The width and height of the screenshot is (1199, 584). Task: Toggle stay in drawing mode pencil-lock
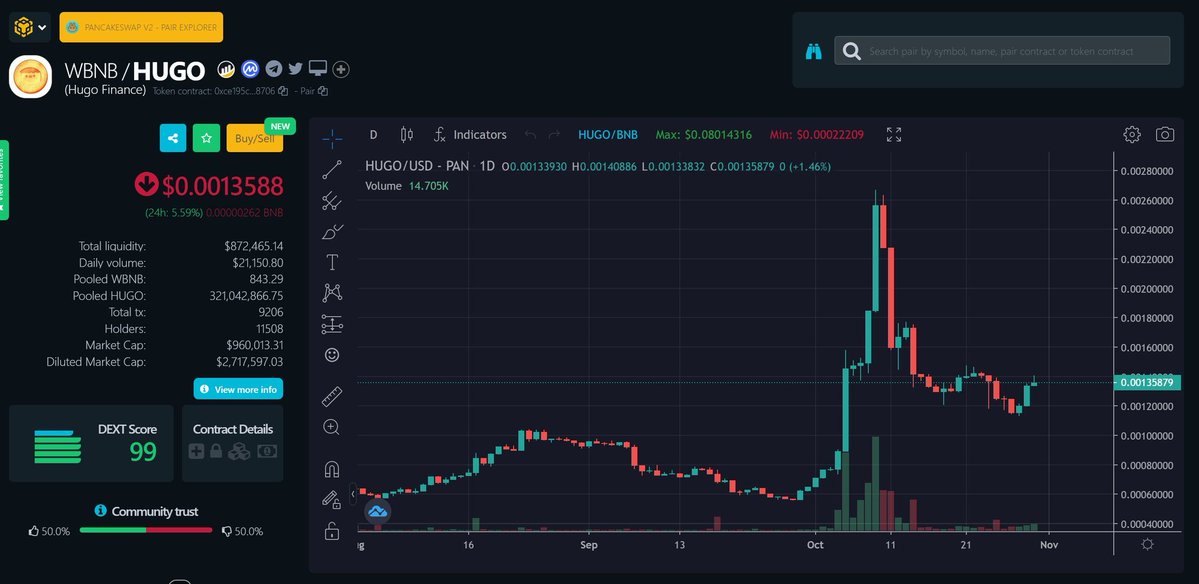332,500
